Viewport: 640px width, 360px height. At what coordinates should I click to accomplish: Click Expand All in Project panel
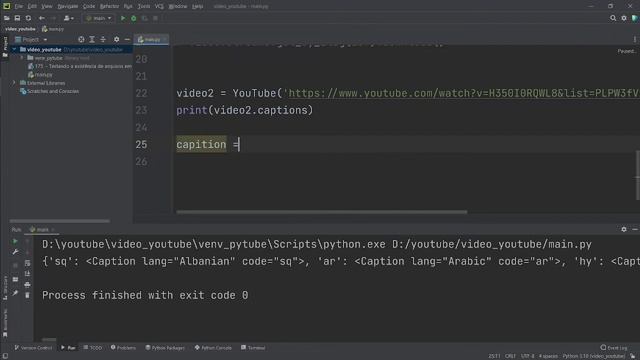pos(92,39)
